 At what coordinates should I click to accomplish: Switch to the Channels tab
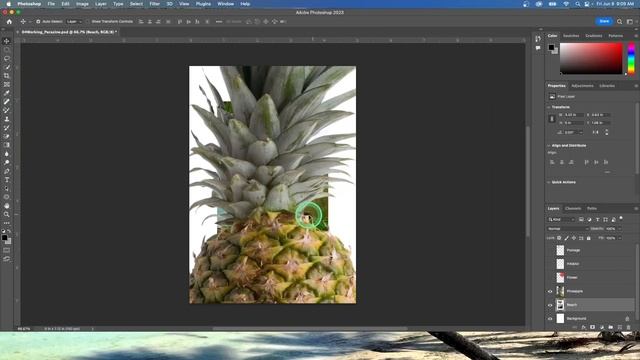coord(573,209)
